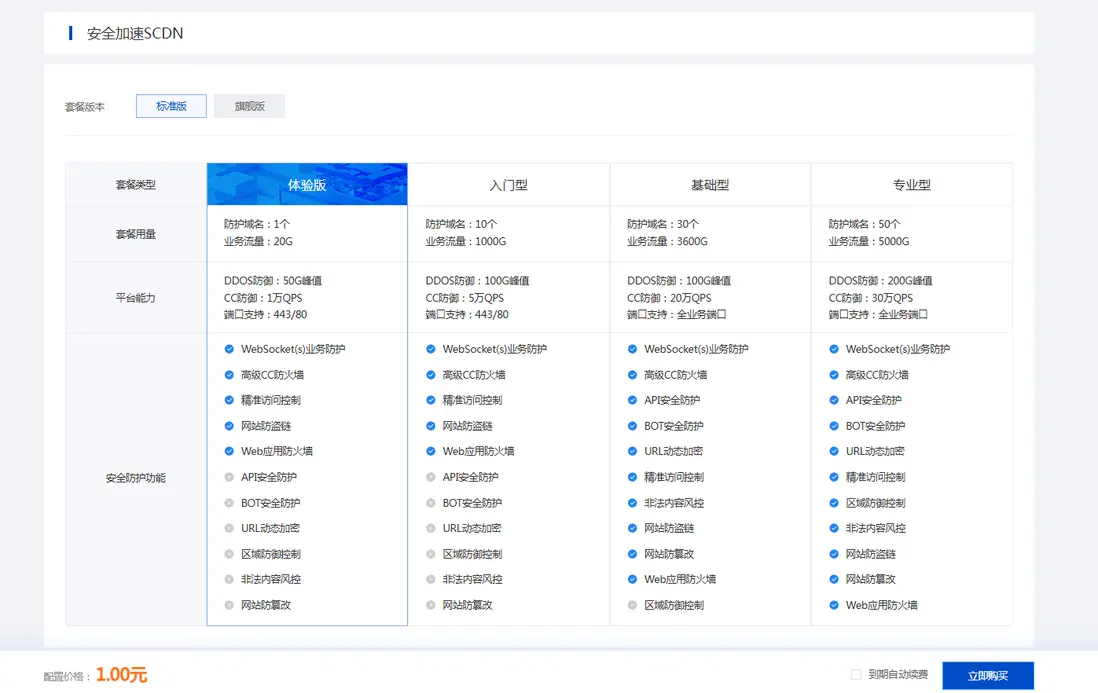Click 高级CC防火墙 text in the 基础型 column
This screenshot has height=693, width=1098.
tap(676, 374)
